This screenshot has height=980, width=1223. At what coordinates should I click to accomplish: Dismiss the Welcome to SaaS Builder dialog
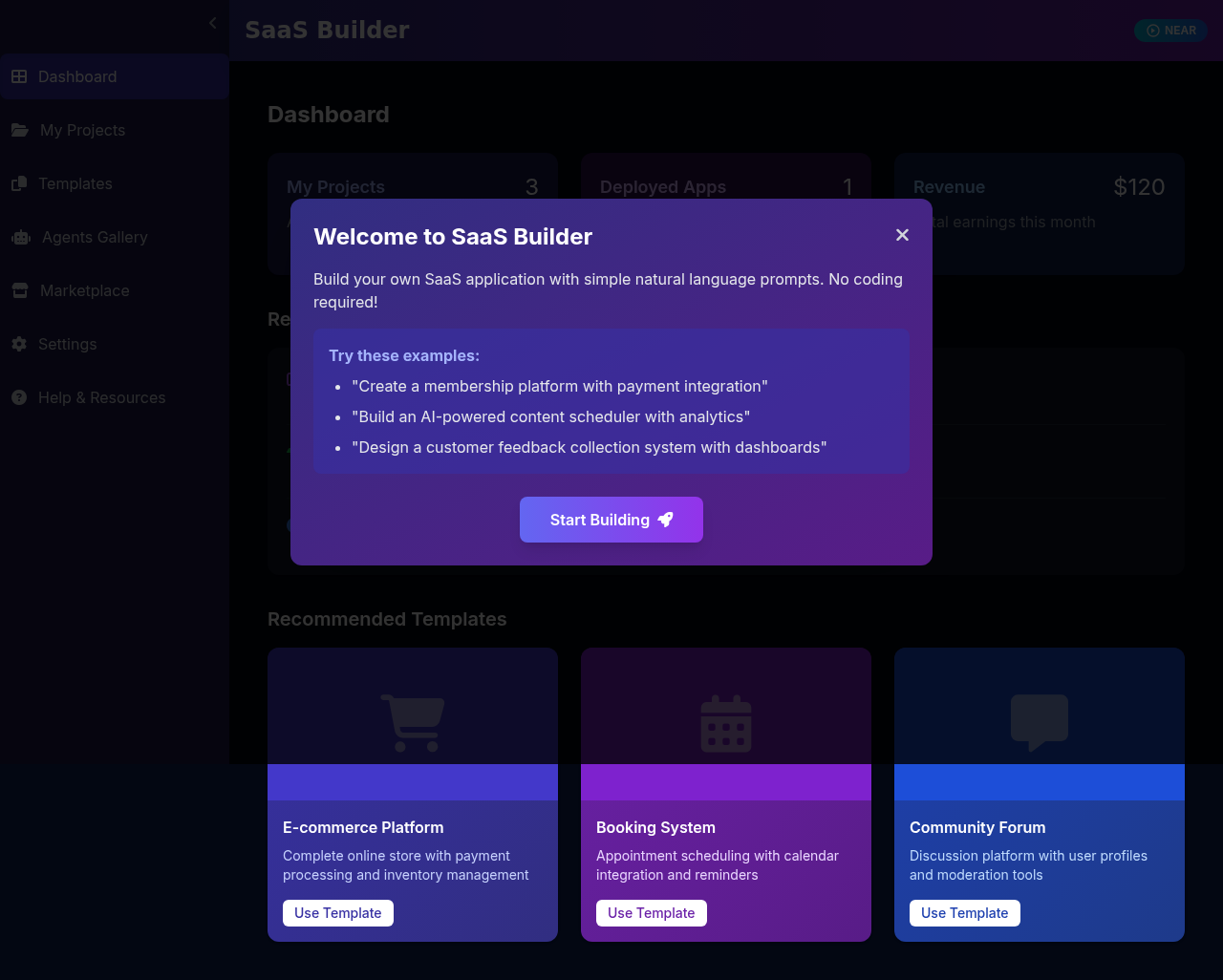[902, 234]
